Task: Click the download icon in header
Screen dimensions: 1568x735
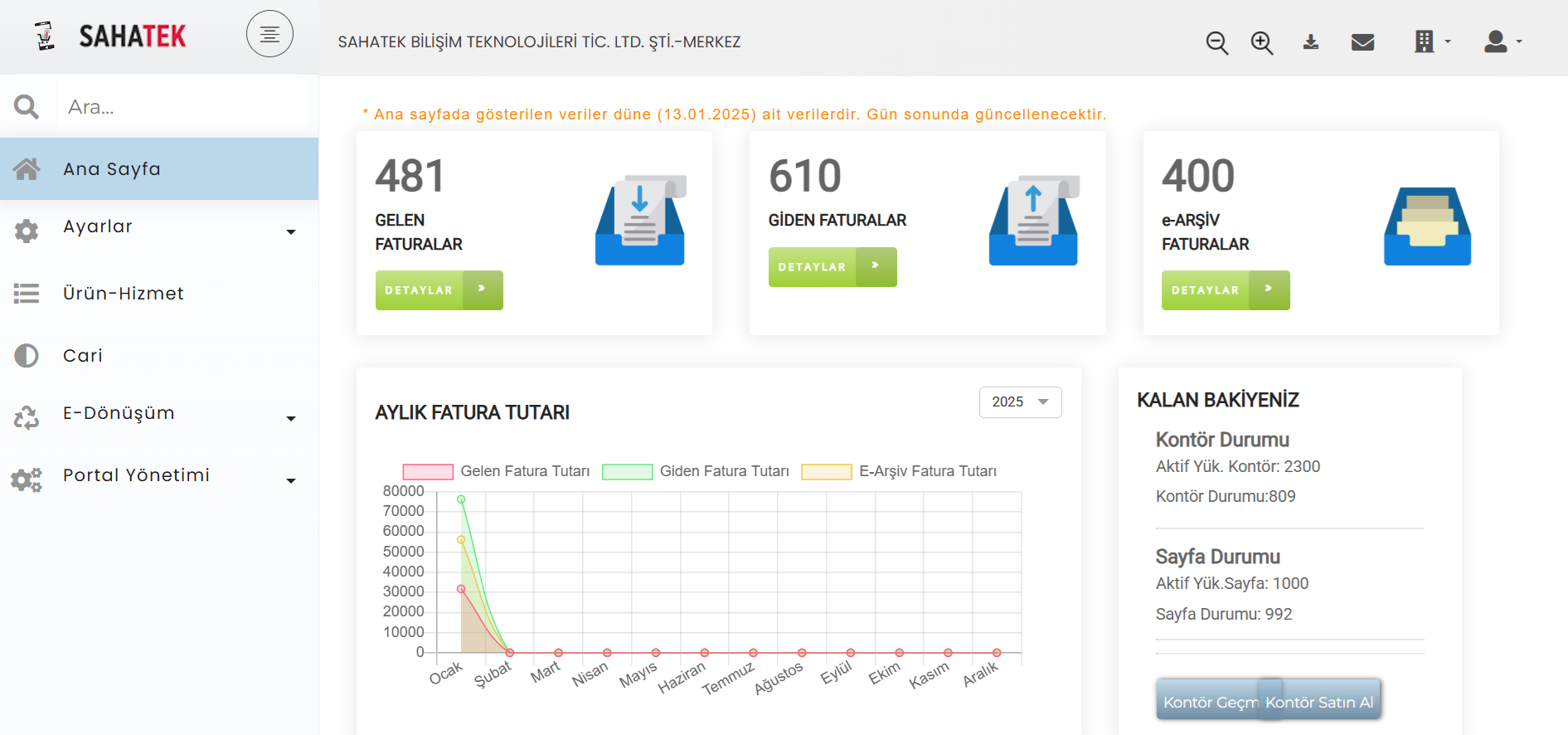Action: [1310, 41]
